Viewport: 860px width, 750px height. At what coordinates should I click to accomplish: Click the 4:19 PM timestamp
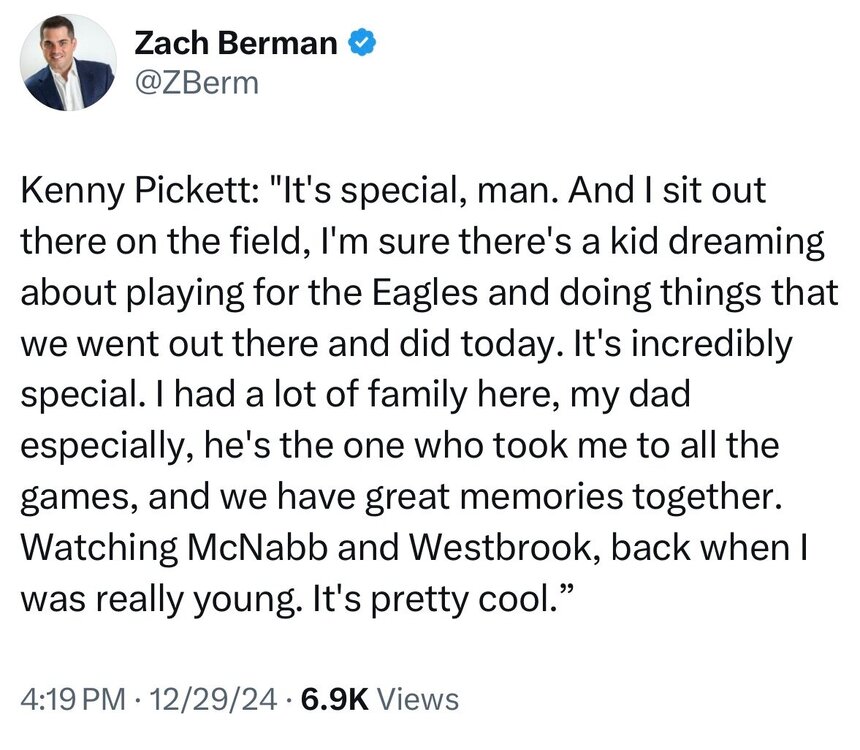73,699
